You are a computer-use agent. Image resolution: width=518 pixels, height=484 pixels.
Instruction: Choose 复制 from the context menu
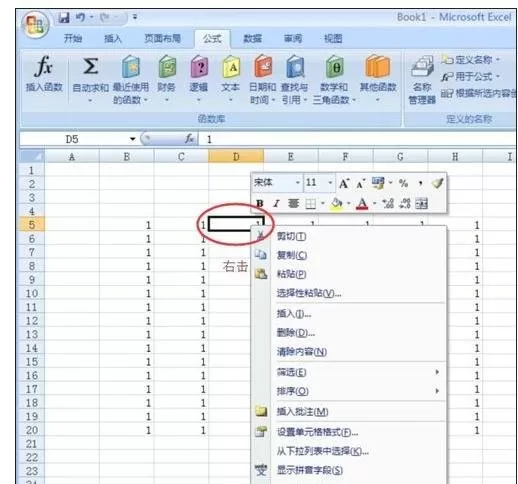[292, 255]
